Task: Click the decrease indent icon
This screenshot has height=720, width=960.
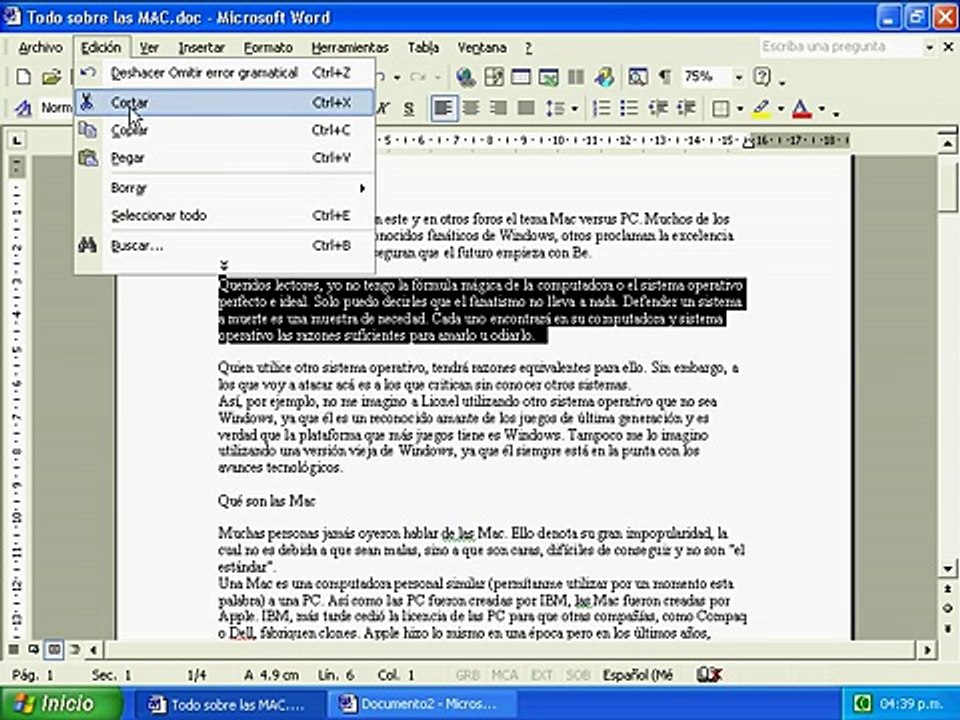Action: pyautogui.click(x=658, y=109)
